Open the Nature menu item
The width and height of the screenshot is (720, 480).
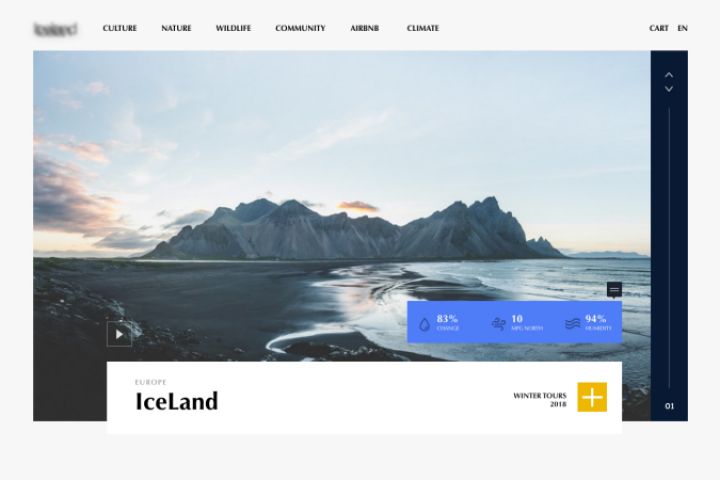pyautogui.click(x=176, y=28)
